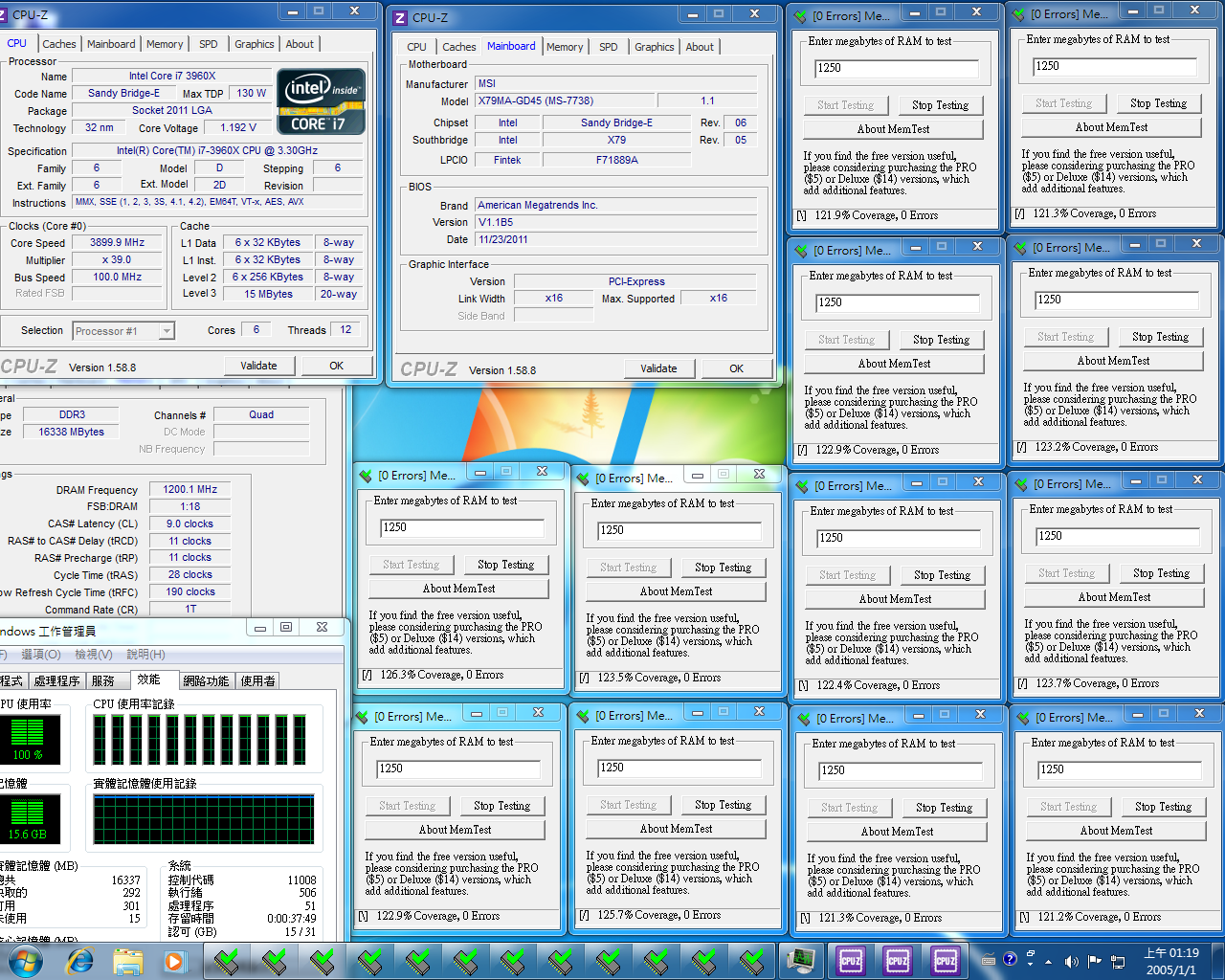The width and height of the screenshot is (1225, 980).
Task: Open About tab in the CPU-Z Mainboard window
Action: click(700, 47)
